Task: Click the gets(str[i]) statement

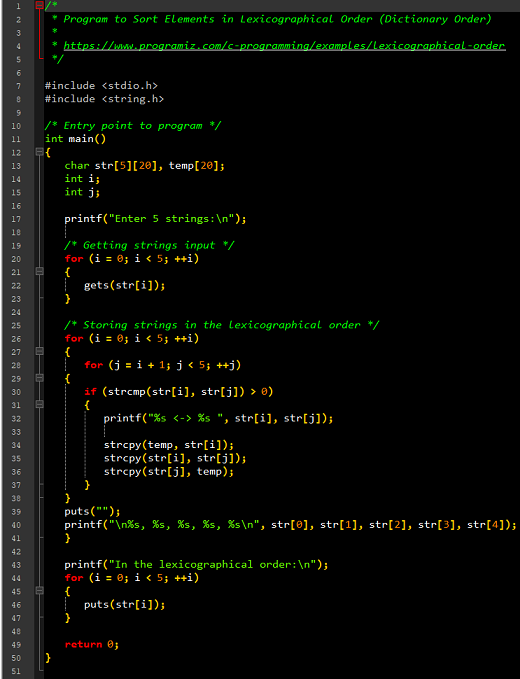Action: [x=125, y=285]
